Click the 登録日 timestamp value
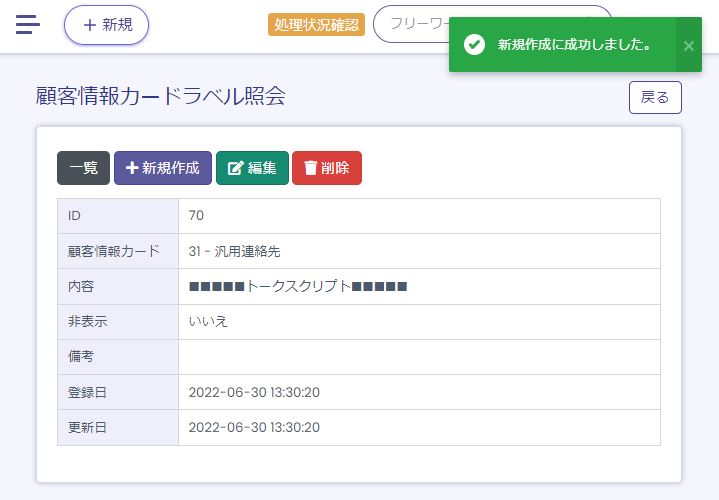 coord(254,392)
